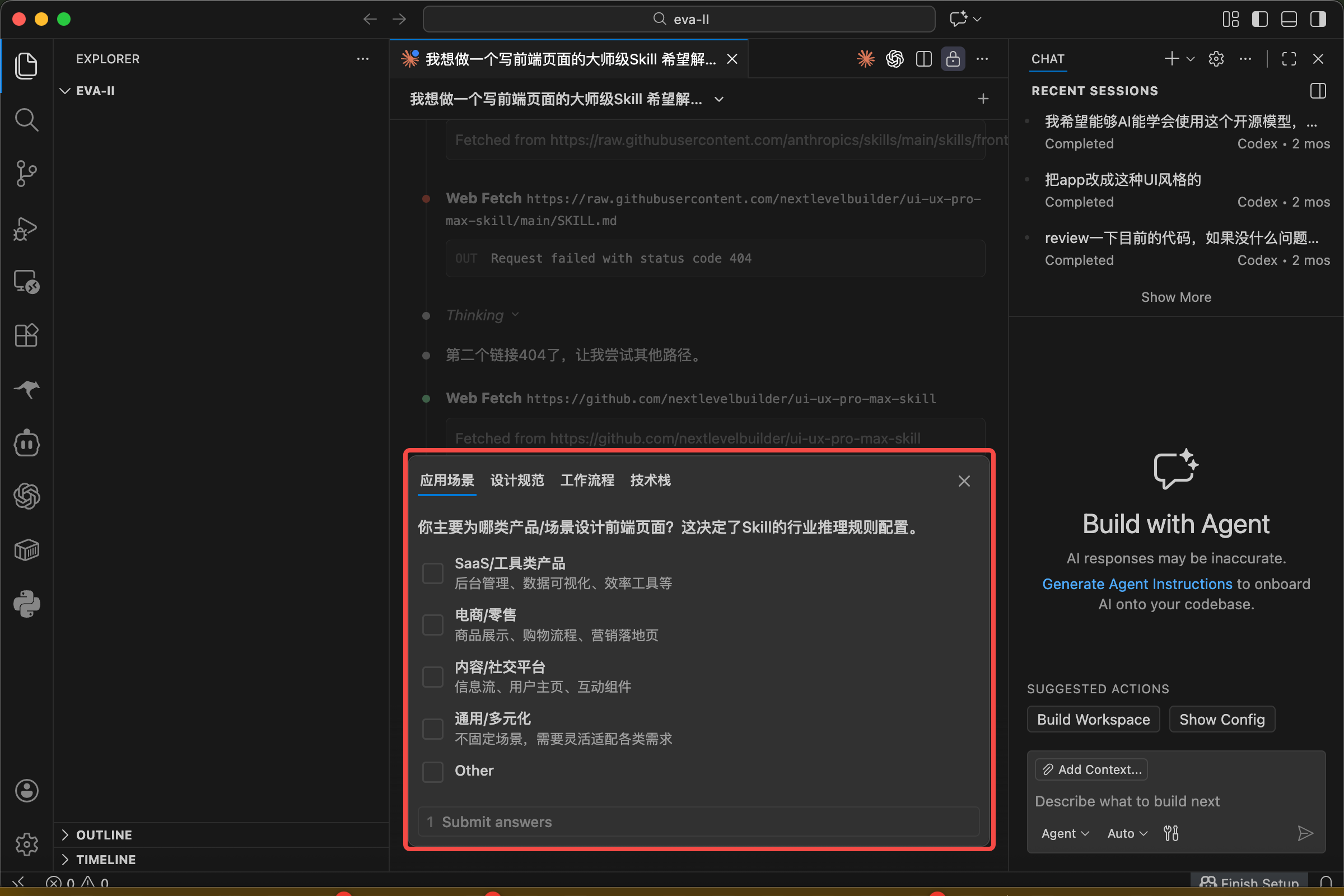Screen dimensions: 1344x896
Task: Toggle the bottom panel visibility
Action: coord(1289,20)
